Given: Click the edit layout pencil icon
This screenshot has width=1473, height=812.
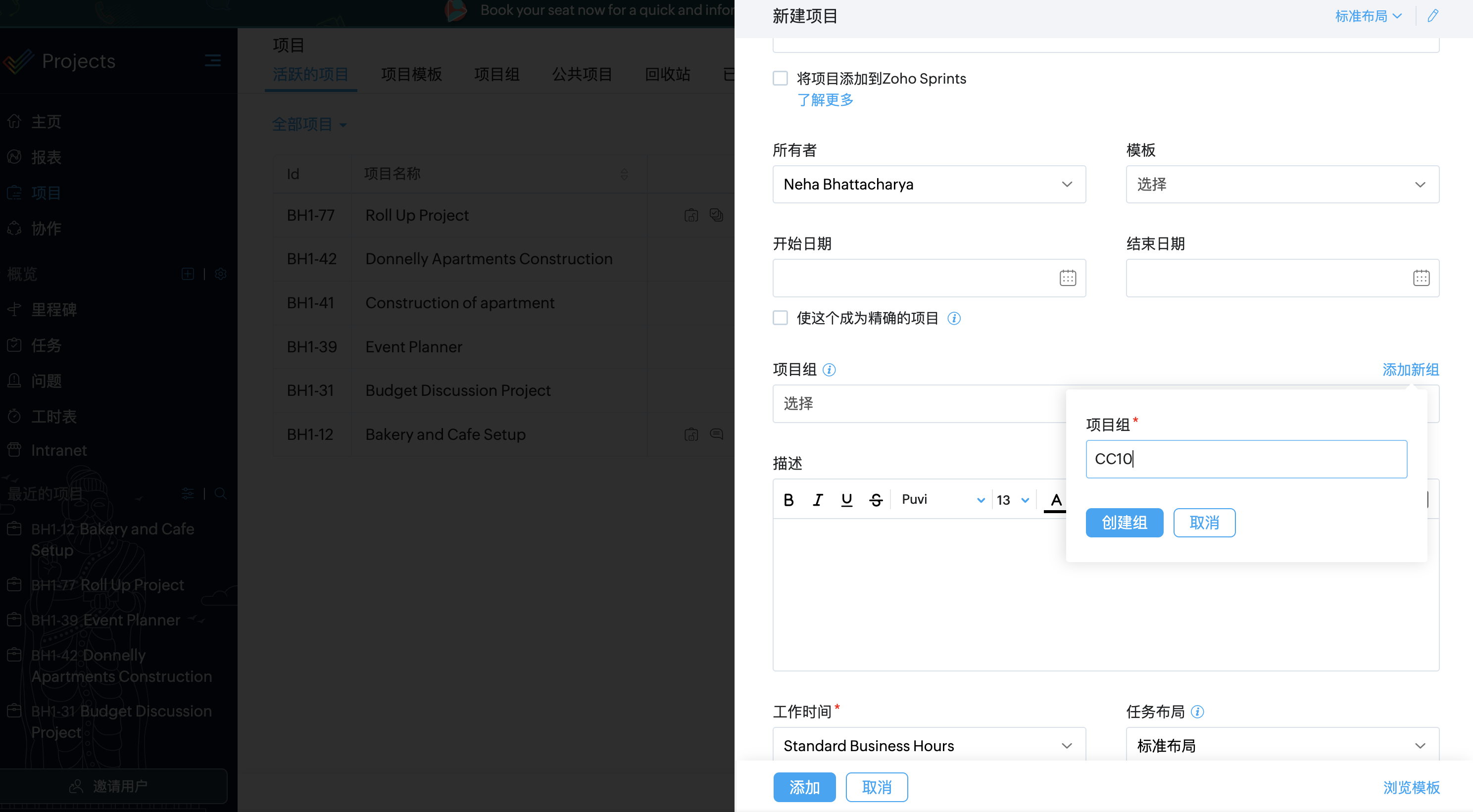Looking at the screenshot, I should [1432, 16].
